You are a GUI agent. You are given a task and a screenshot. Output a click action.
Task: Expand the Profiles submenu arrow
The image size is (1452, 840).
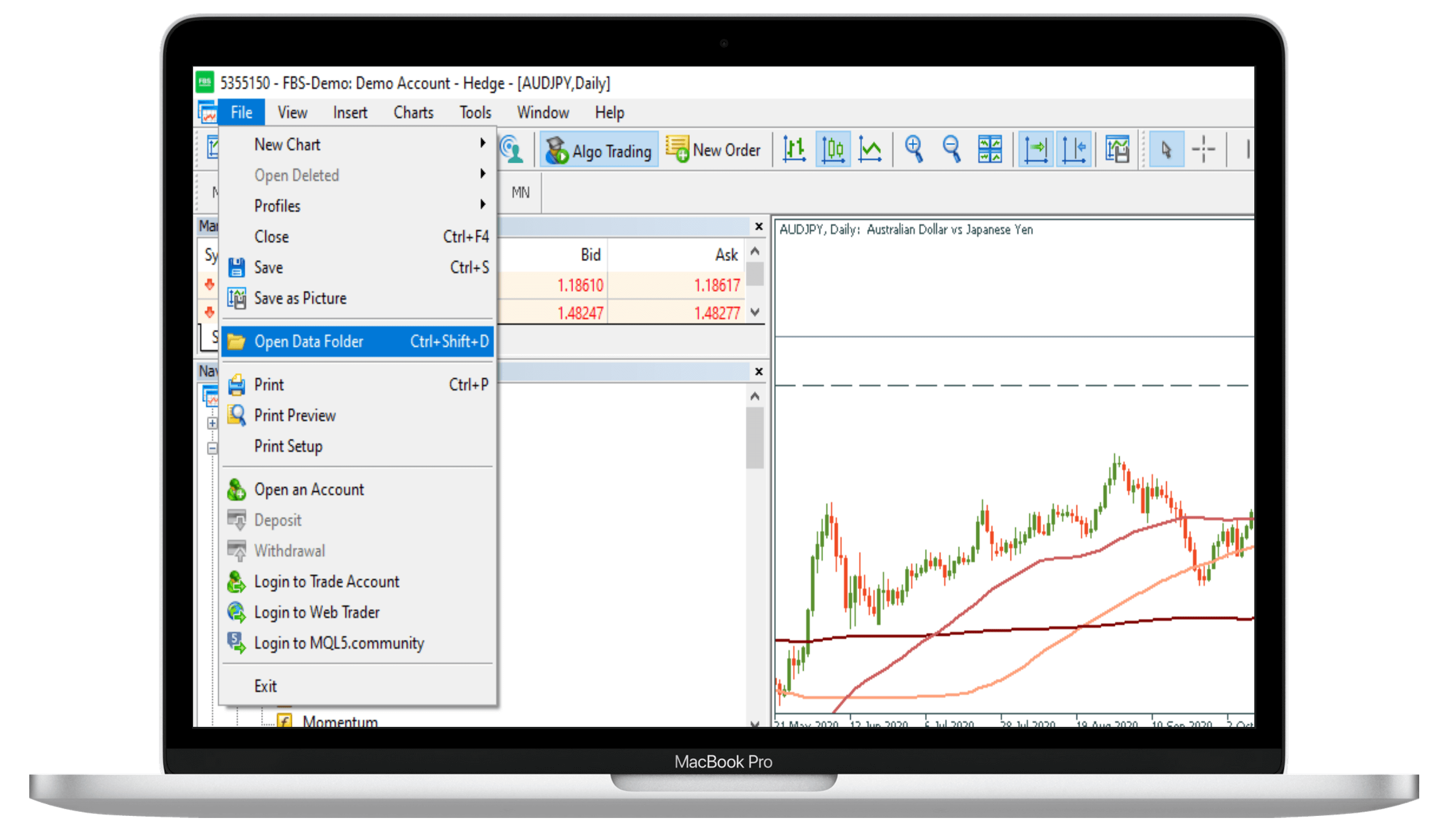[483, 205]
